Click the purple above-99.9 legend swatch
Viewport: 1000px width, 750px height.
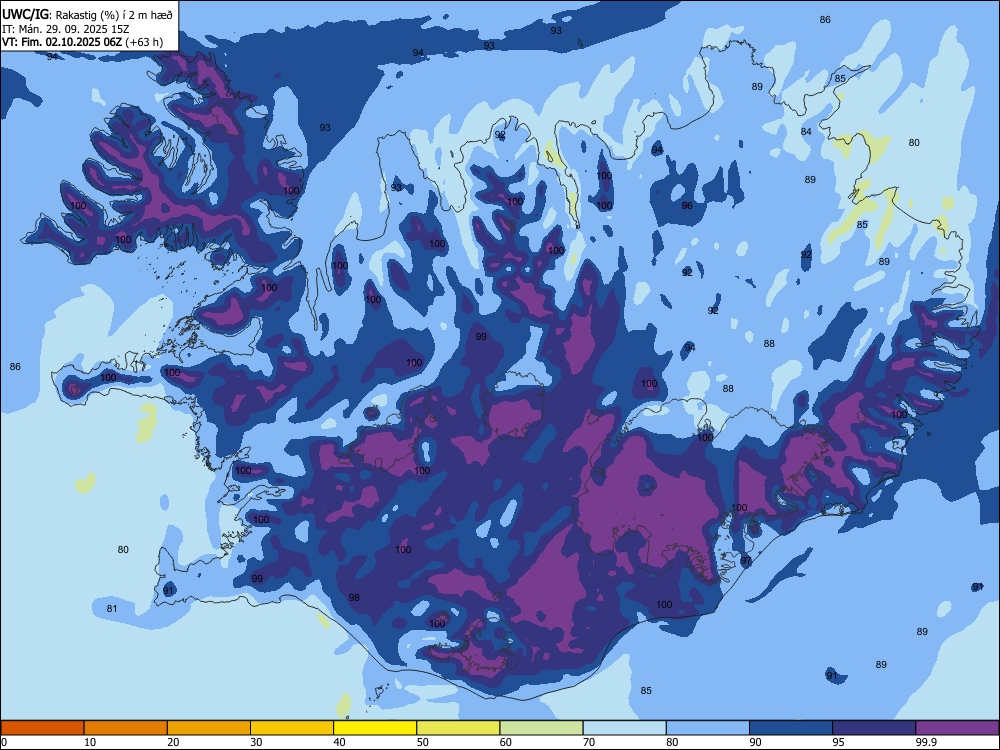[957, 728]
